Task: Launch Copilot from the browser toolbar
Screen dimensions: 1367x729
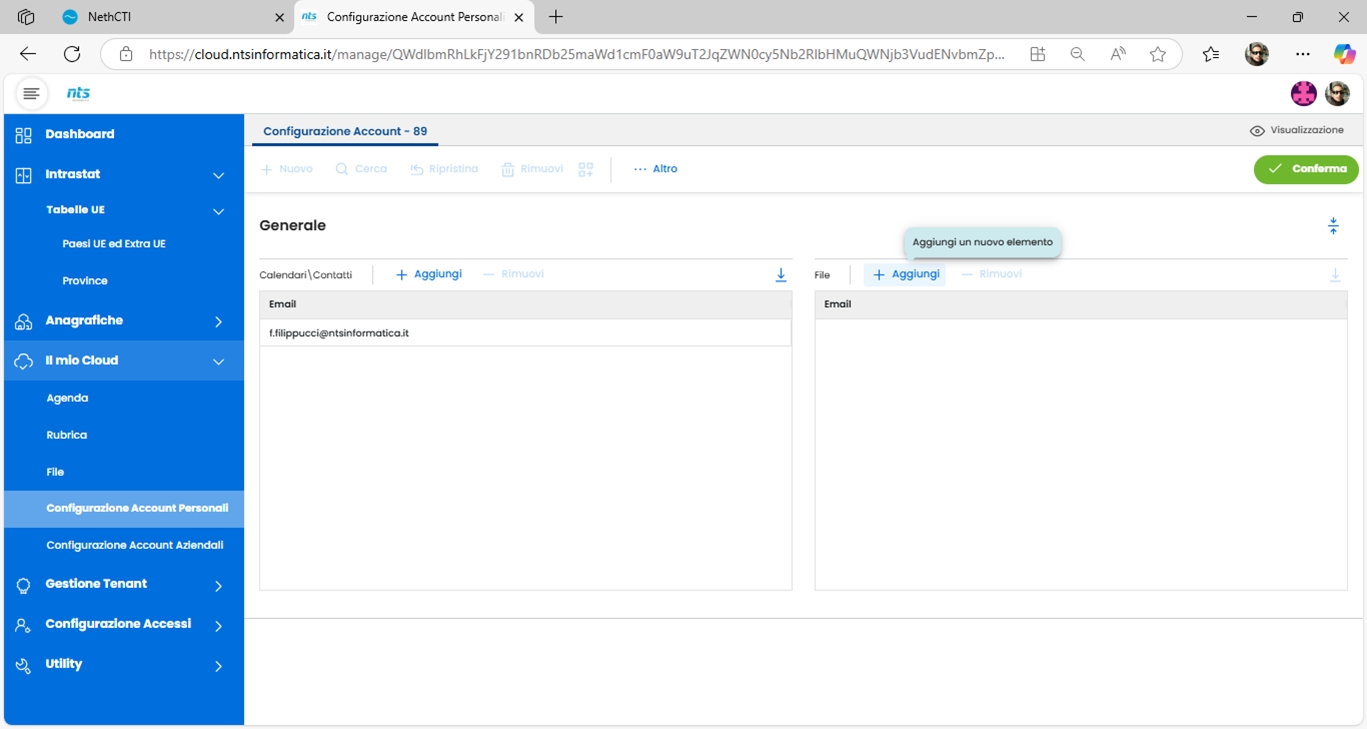Action: (x=1344, y=54)
